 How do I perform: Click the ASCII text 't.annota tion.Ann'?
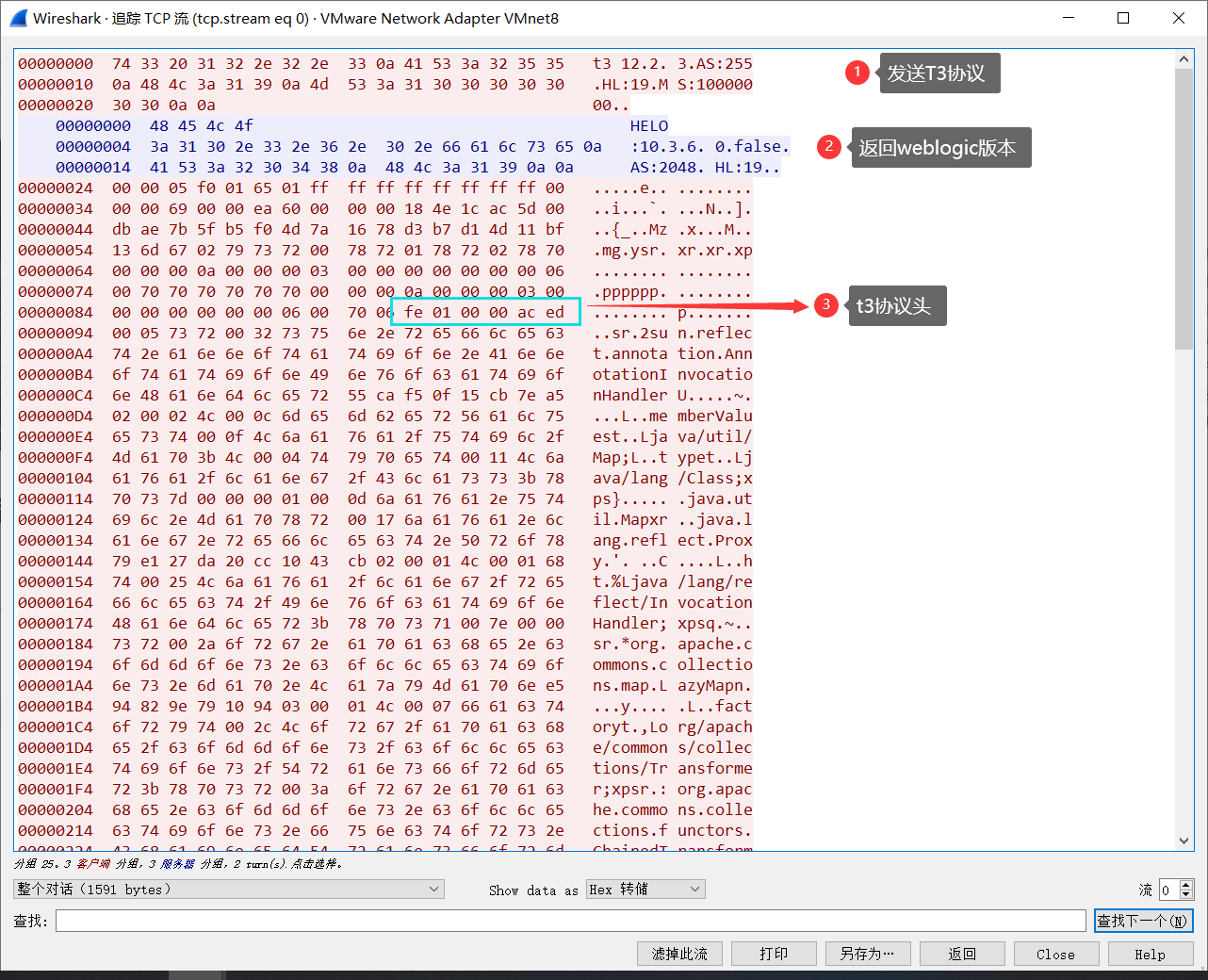pyautogui.click(x=672, y=354)
